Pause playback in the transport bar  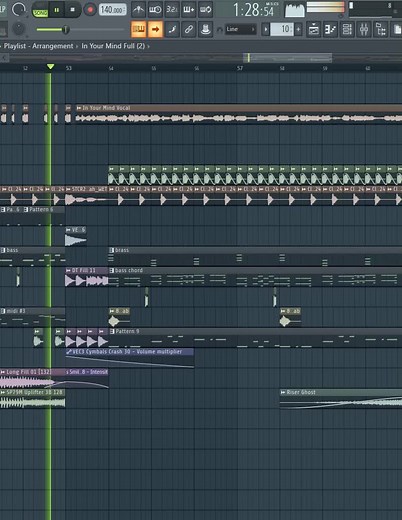pyautogui.click(x=57, y=10)
